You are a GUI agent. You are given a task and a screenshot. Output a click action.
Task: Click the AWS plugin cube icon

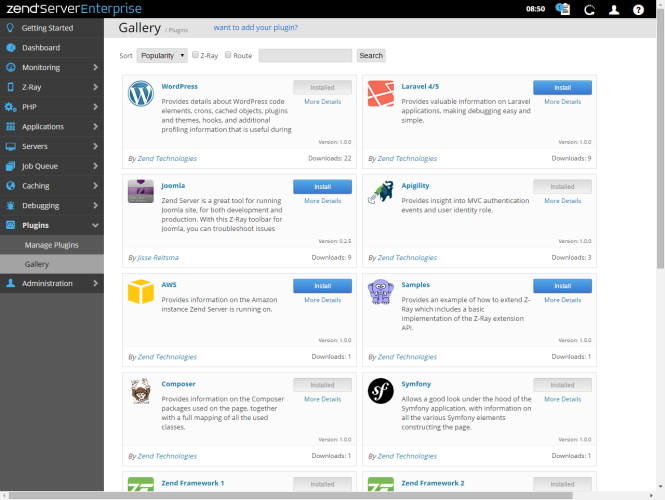pyautogui.click(x=140, y=292)
